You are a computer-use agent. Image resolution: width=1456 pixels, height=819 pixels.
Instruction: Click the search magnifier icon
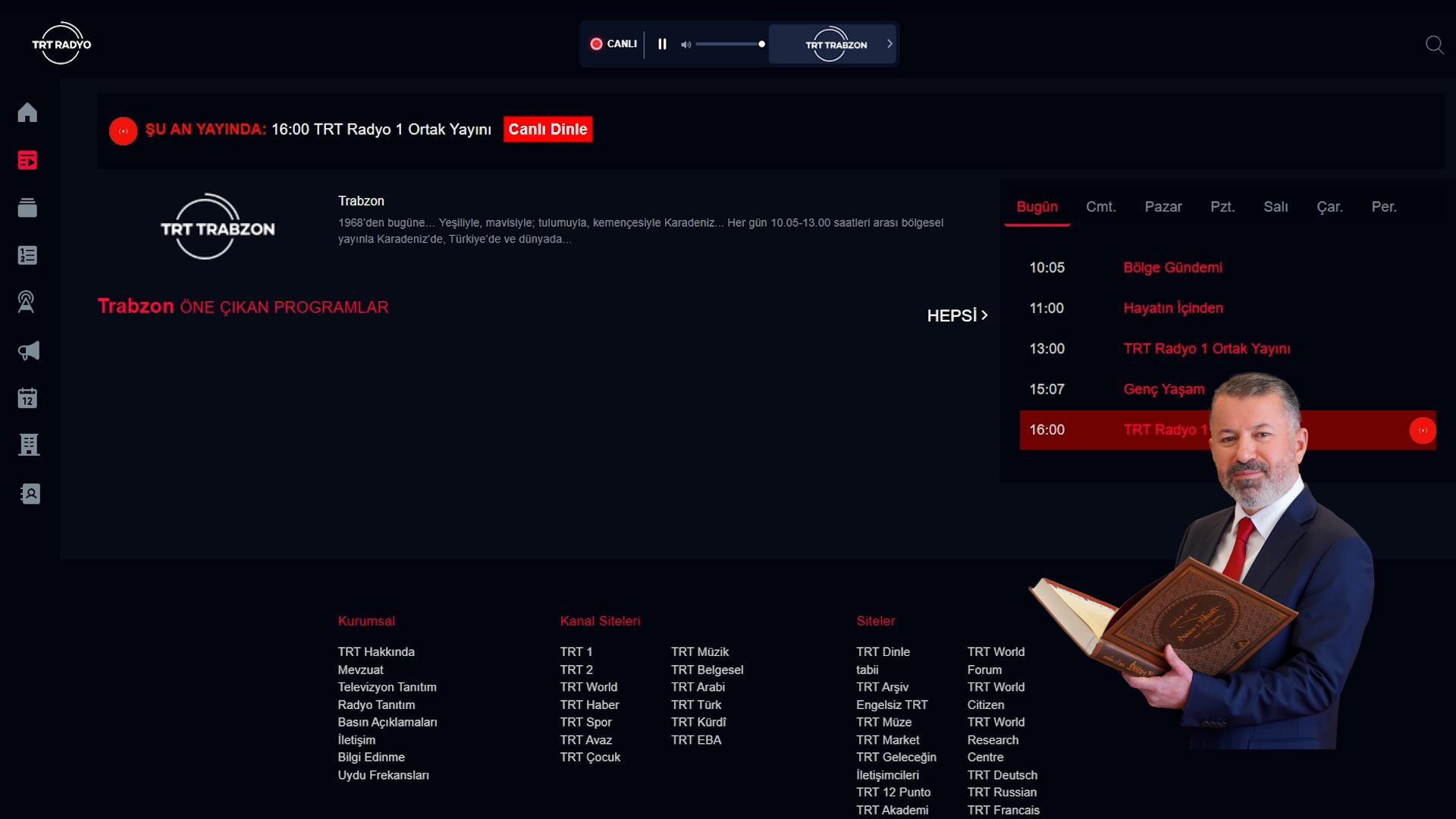pyautogui.click(x=1434, y=45)
